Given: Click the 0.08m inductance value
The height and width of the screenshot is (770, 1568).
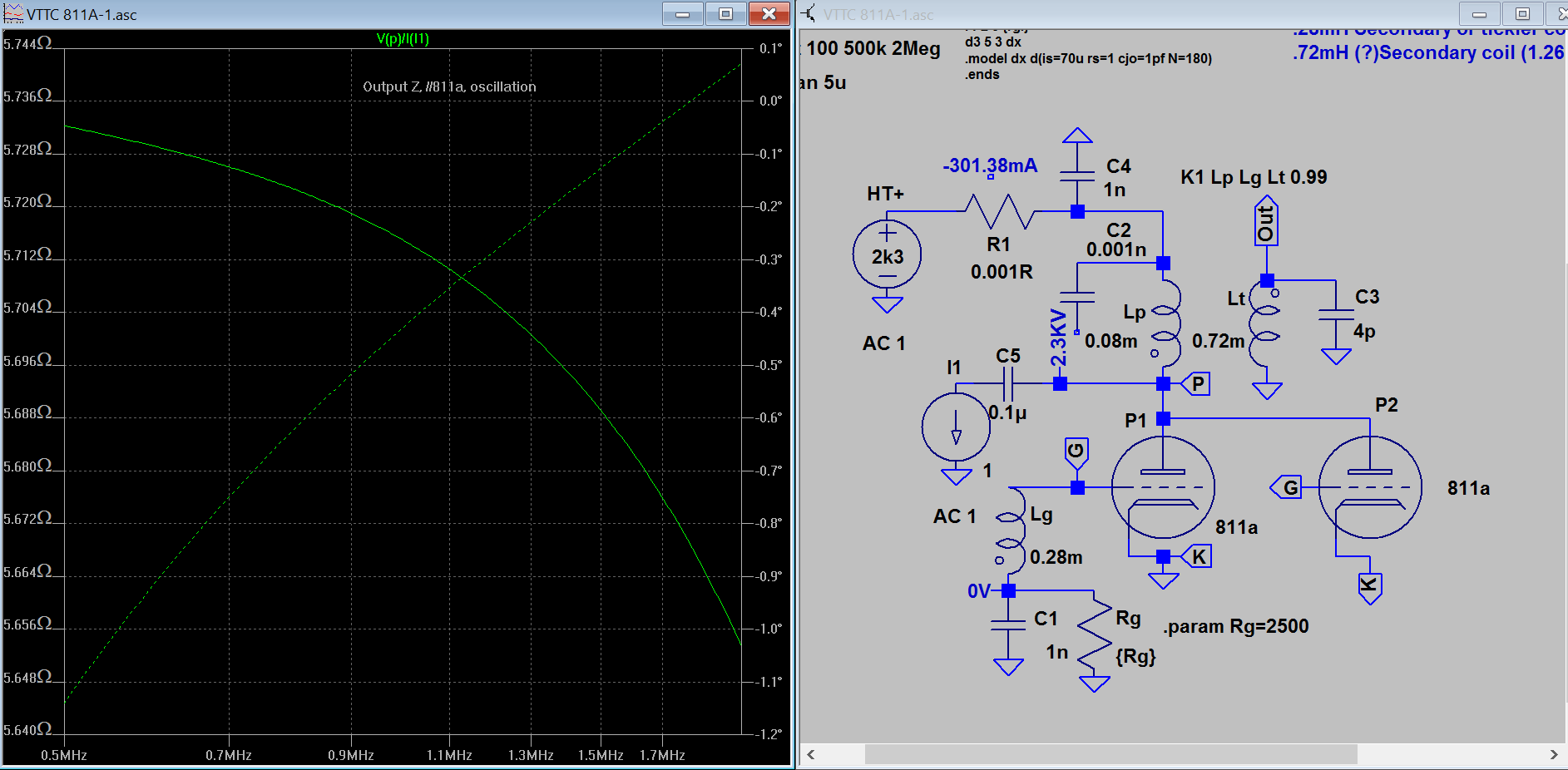Looking at the screenshot, I should 1110,341.
